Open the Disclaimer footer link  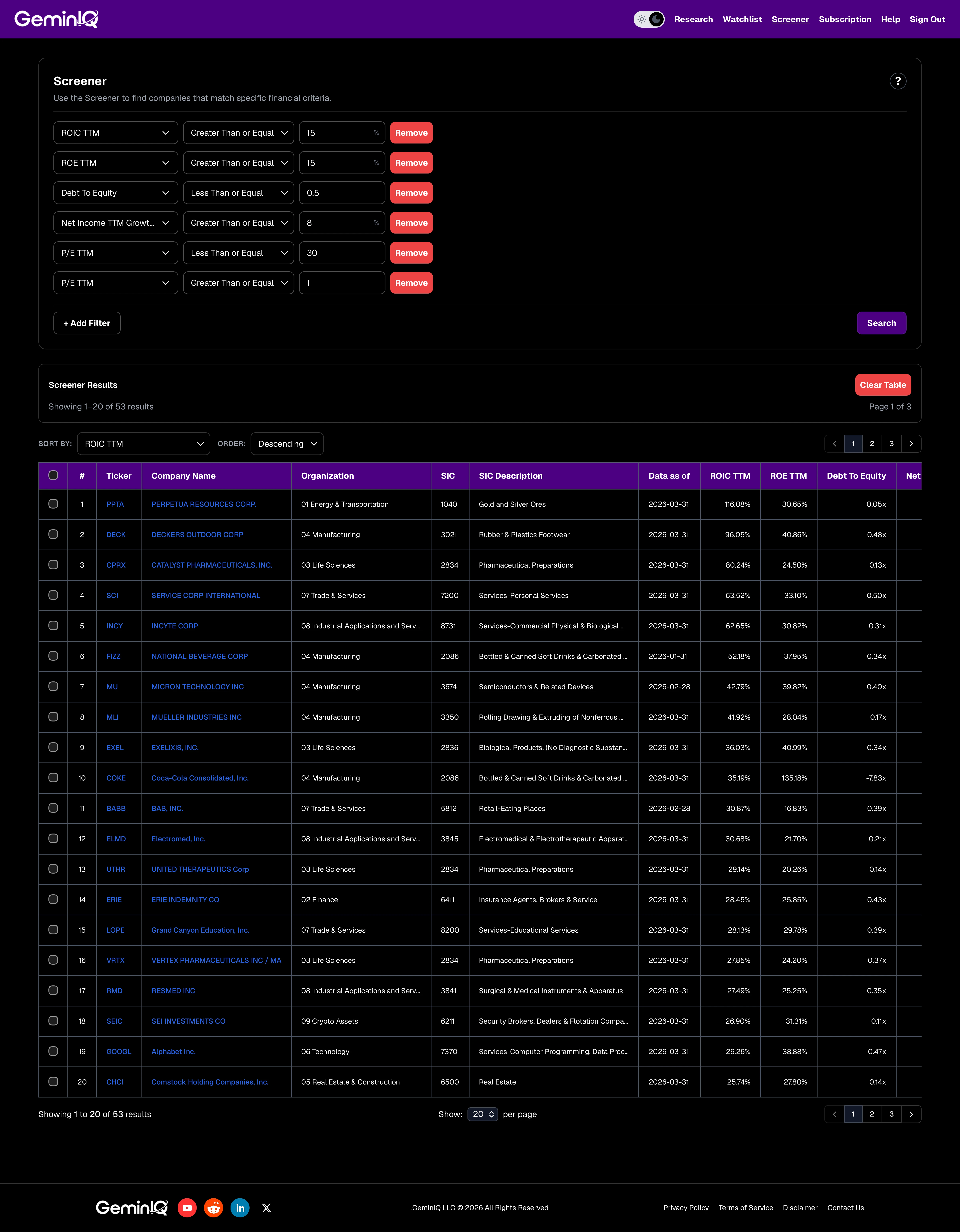pyautogui.click(x=800, y=1208)
